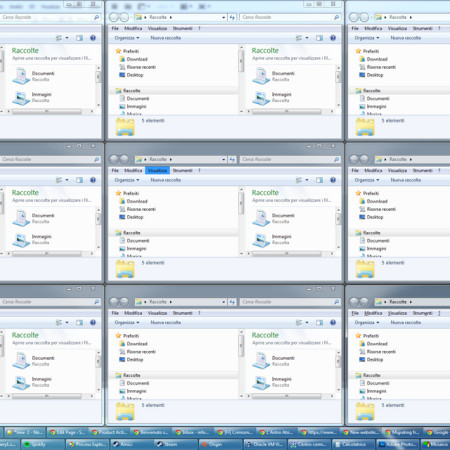Open File menu with underlined F

point(355,313)
